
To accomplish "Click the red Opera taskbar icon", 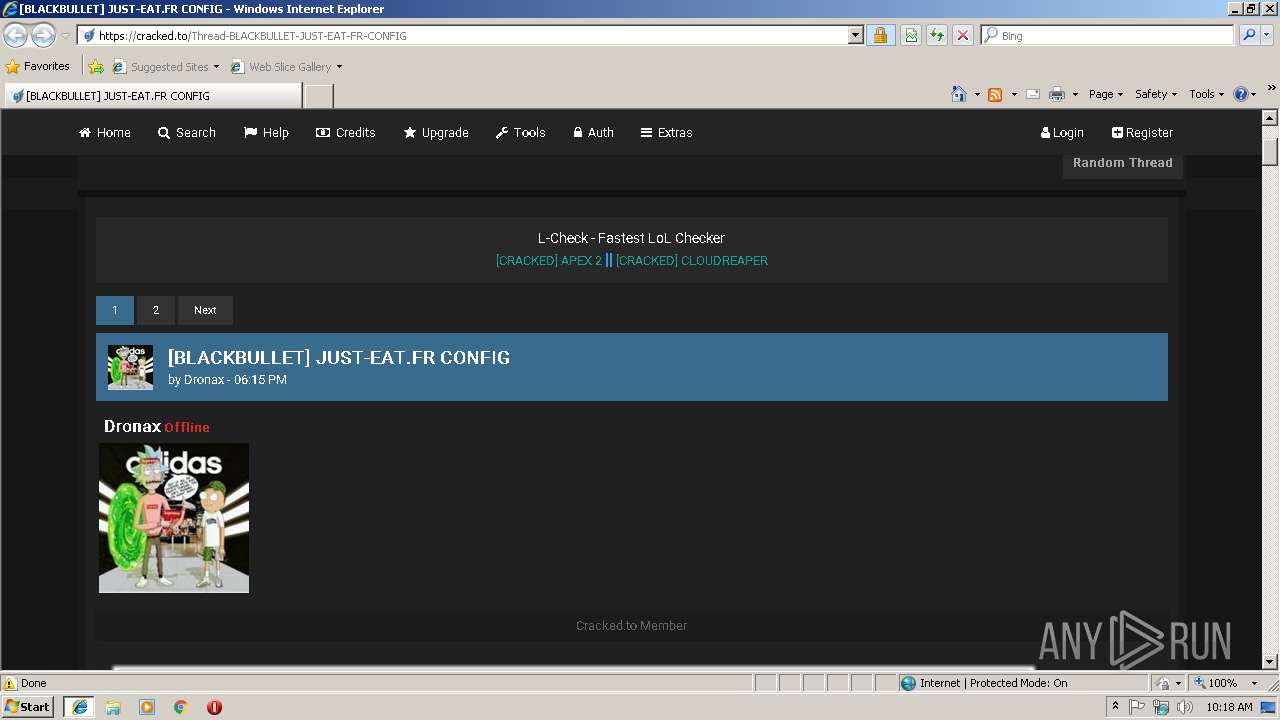I will 214,707.
